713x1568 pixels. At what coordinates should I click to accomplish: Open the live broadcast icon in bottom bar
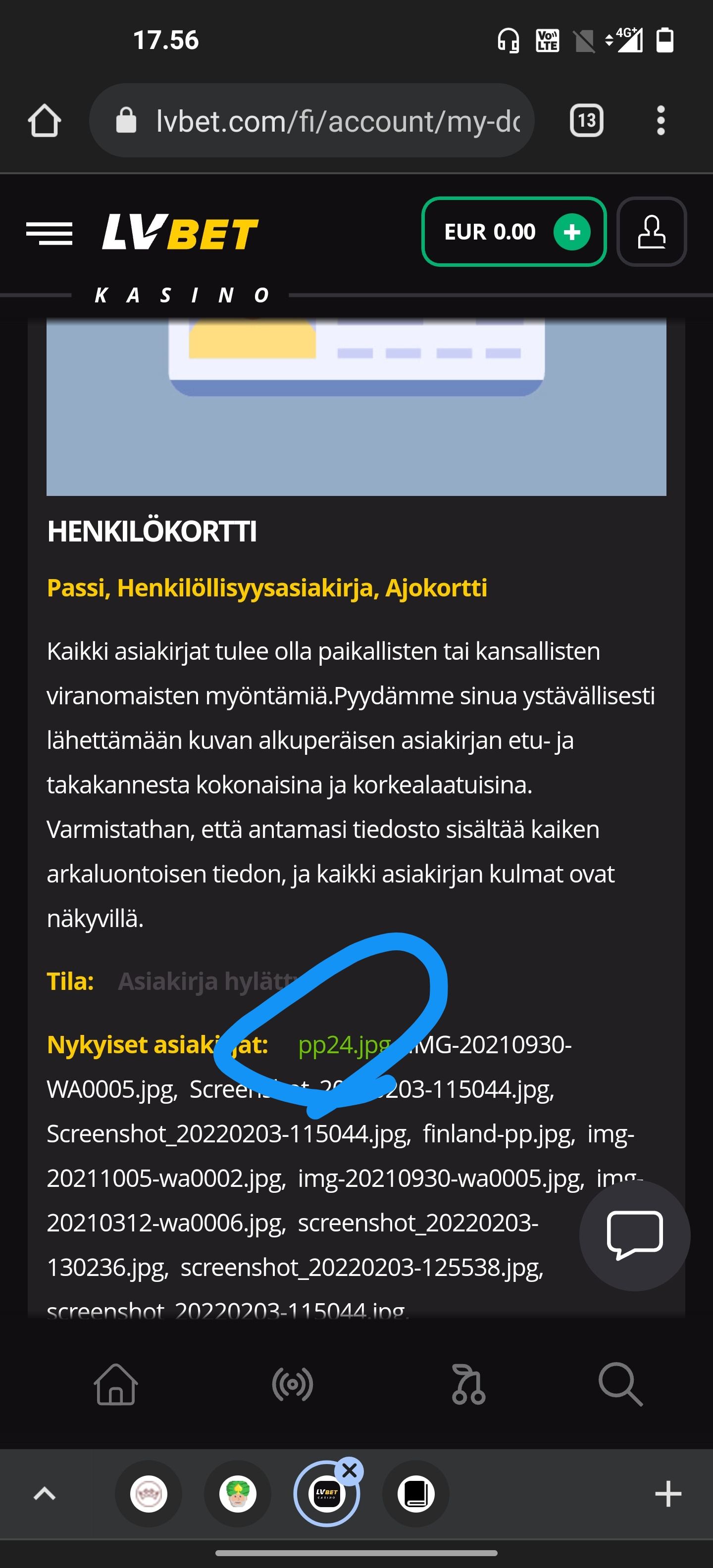(293, 1385)
